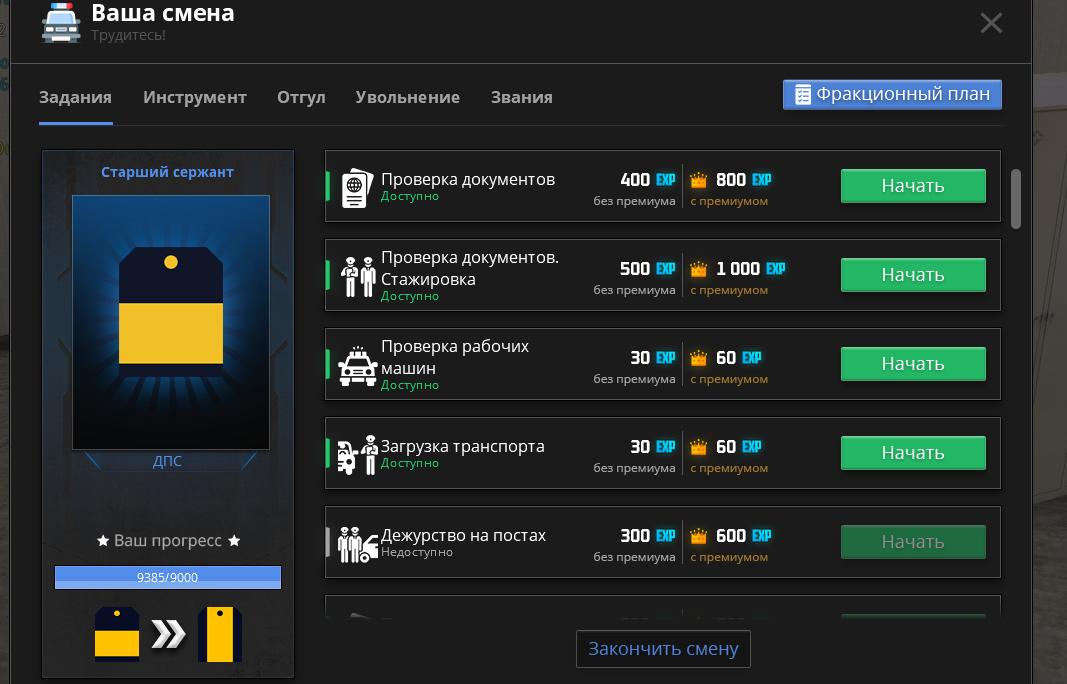This screenshot has height=684, width=1067.
Task: Start the Проверка документов task
Action: pyautogui.click(x=912, y=186)
